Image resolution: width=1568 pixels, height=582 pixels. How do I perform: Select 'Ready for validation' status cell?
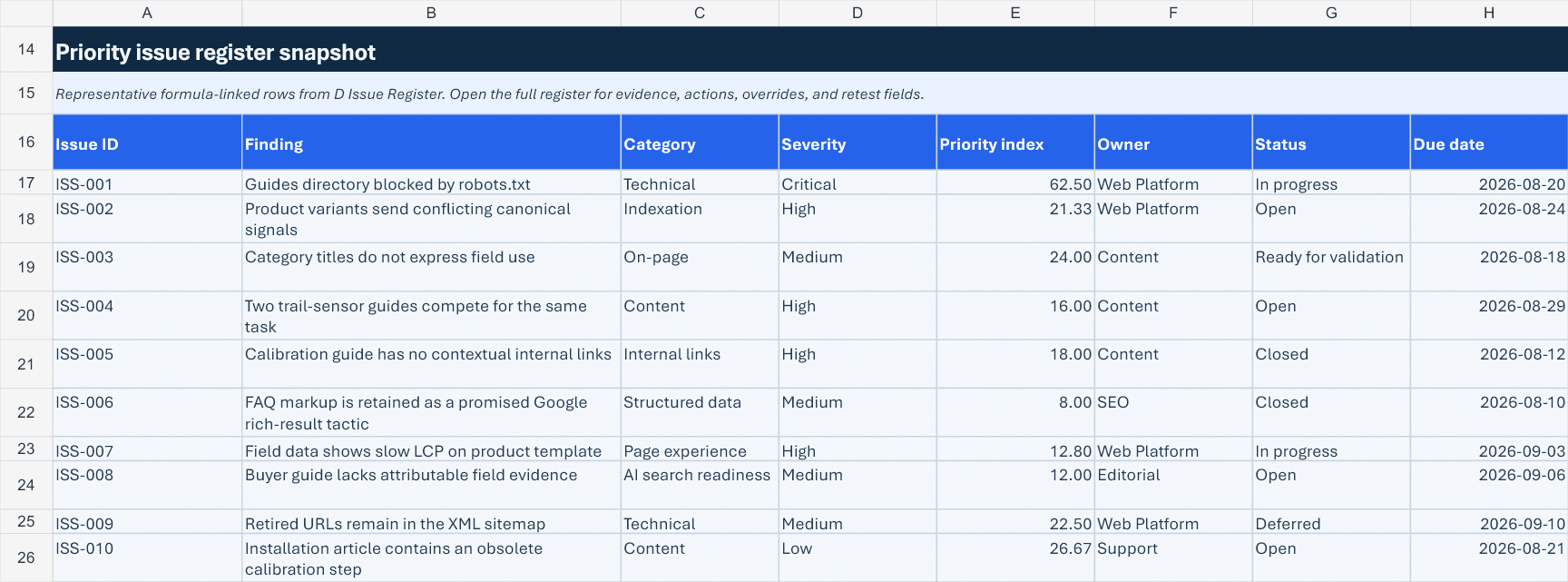pyautogui.click(x=1331, y=267)
